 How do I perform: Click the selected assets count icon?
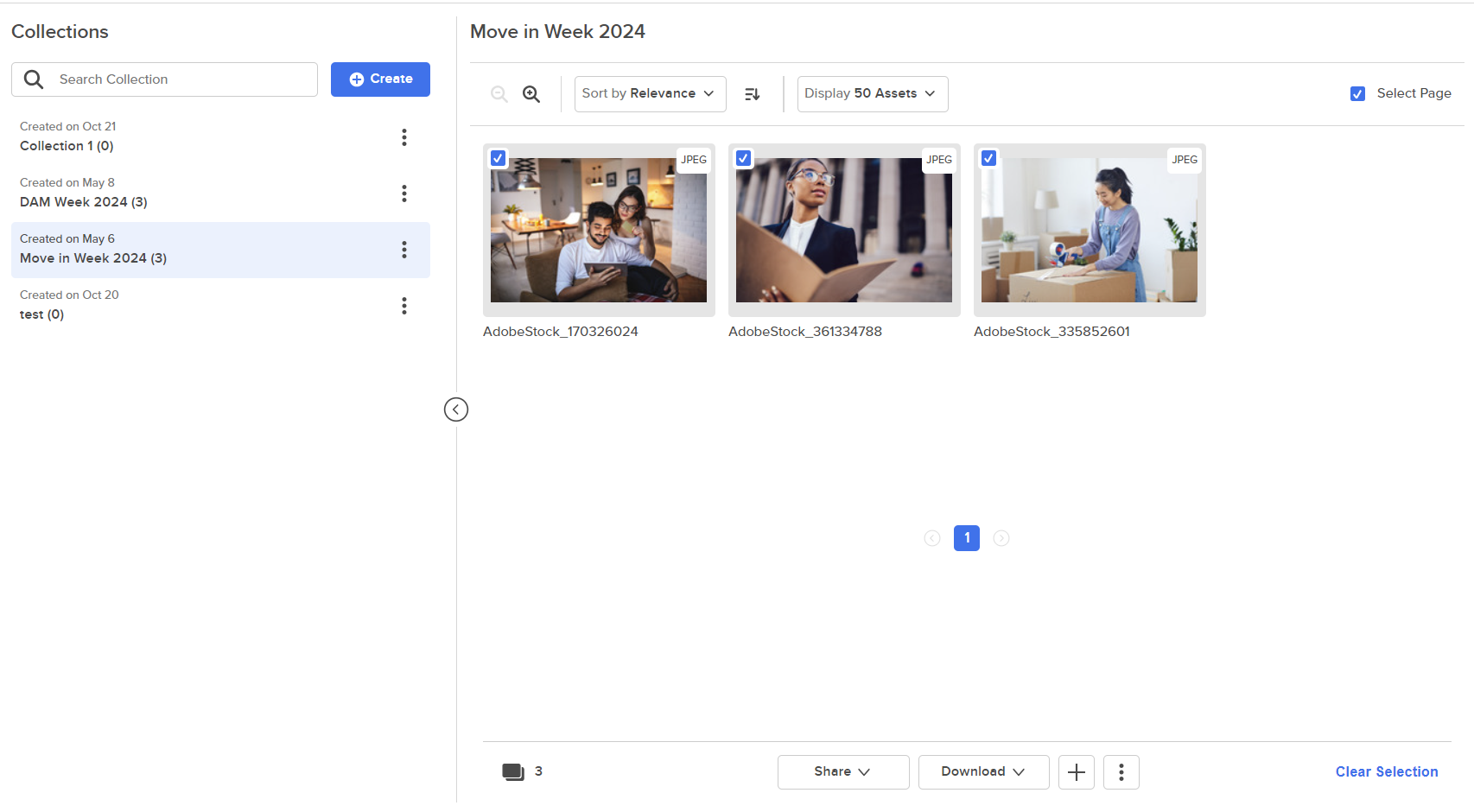click(x=513, y=772)
